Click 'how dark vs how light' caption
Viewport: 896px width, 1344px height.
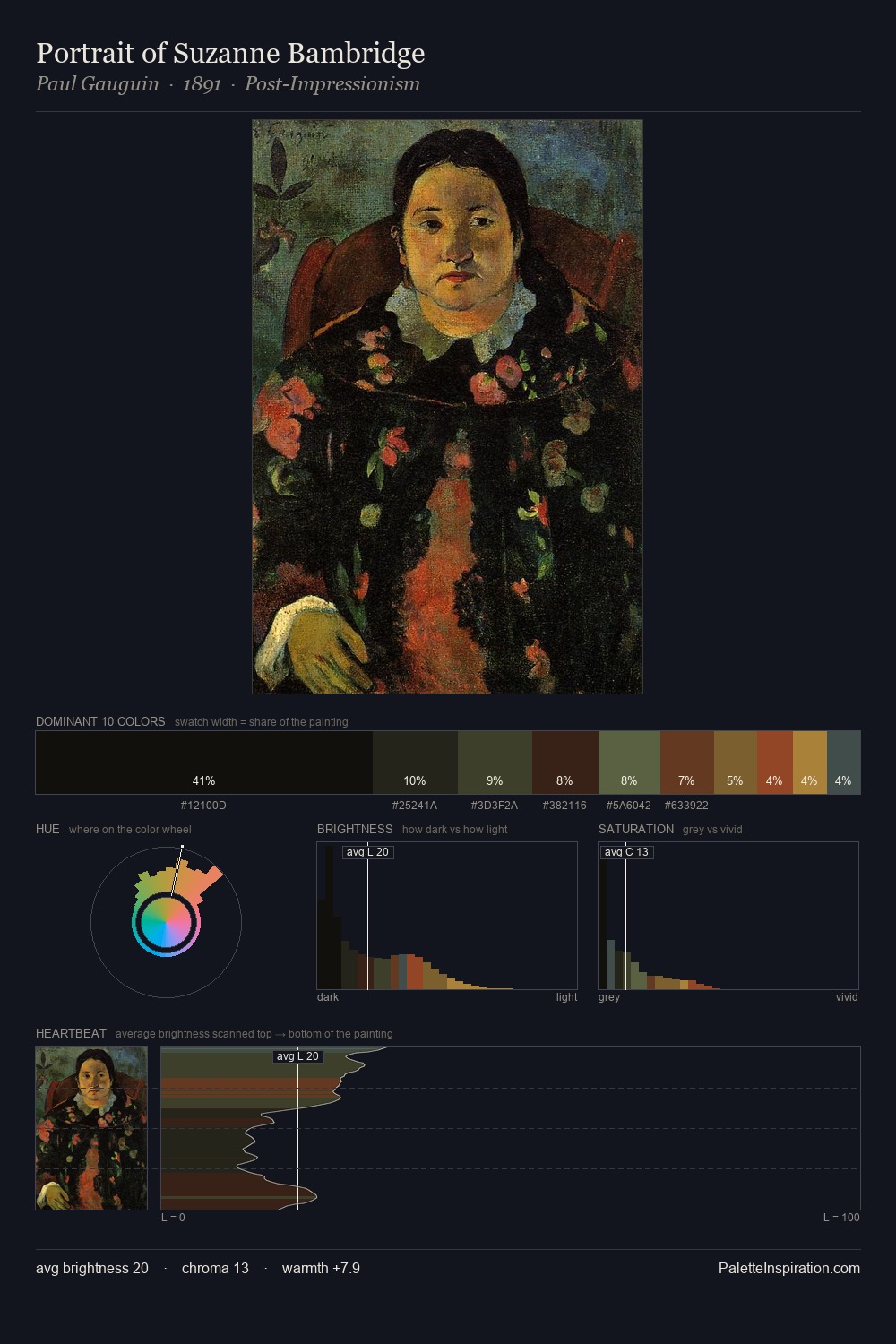click(454, 830)
